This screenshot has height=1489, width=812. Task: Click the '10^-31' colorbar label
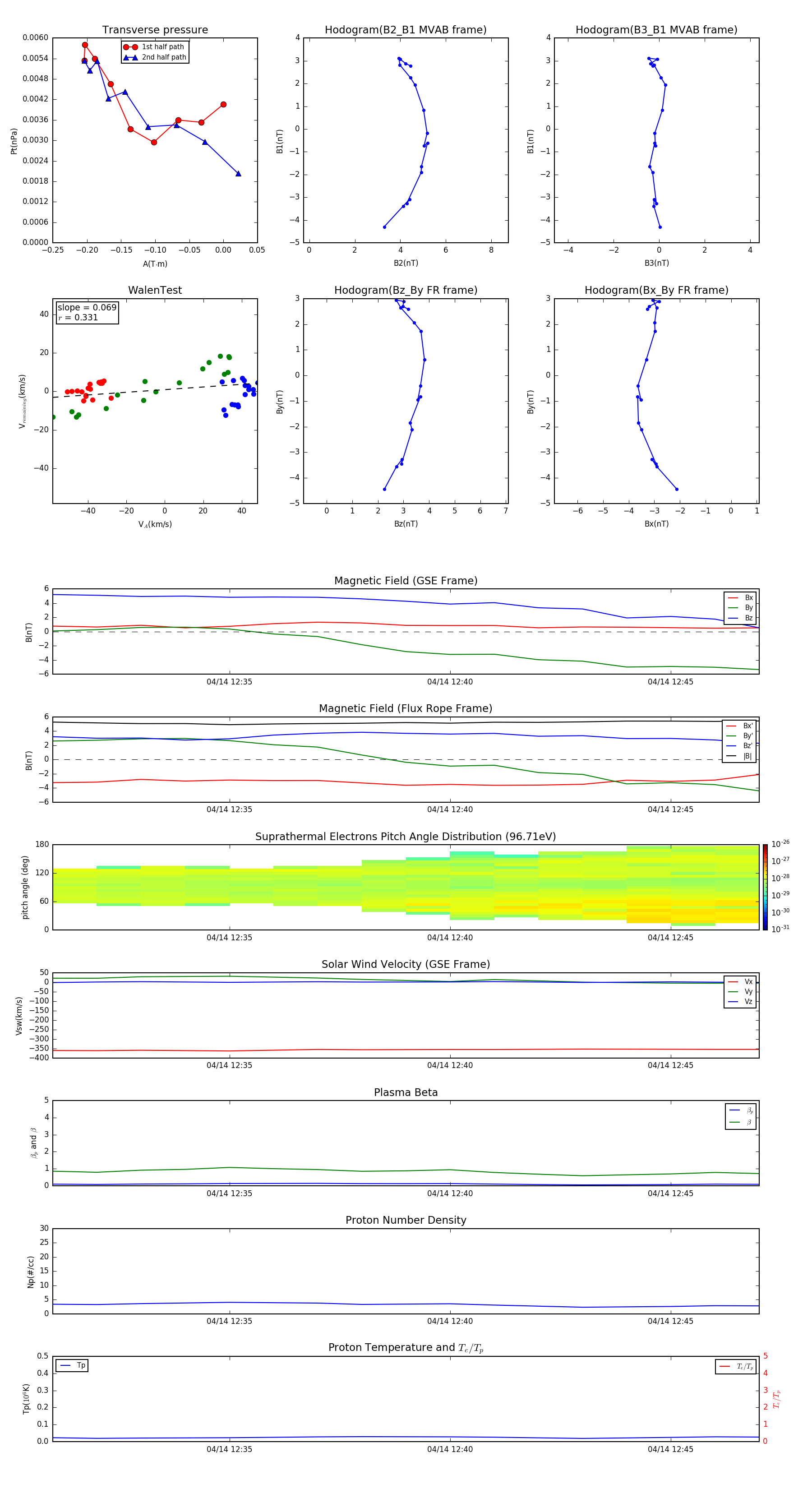pos(780,929)
